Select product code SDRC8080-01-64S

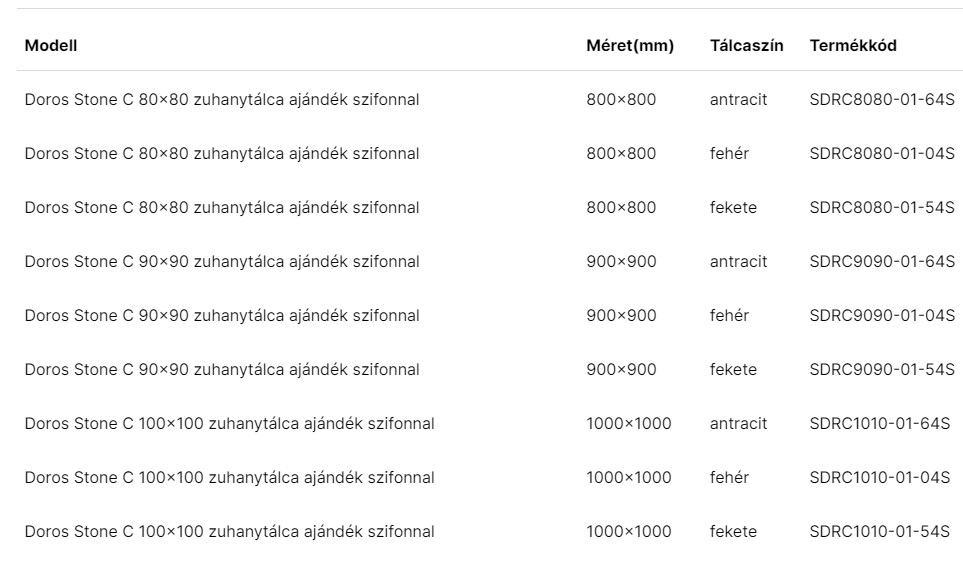point(882,100)
